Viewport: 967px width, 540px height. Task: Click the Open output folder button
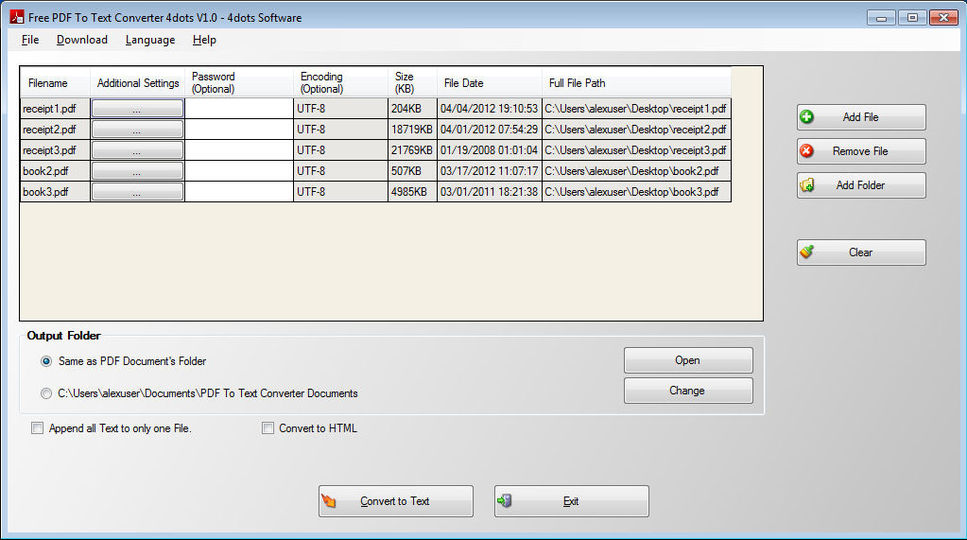pyautogui.click(x=688, y=361)
